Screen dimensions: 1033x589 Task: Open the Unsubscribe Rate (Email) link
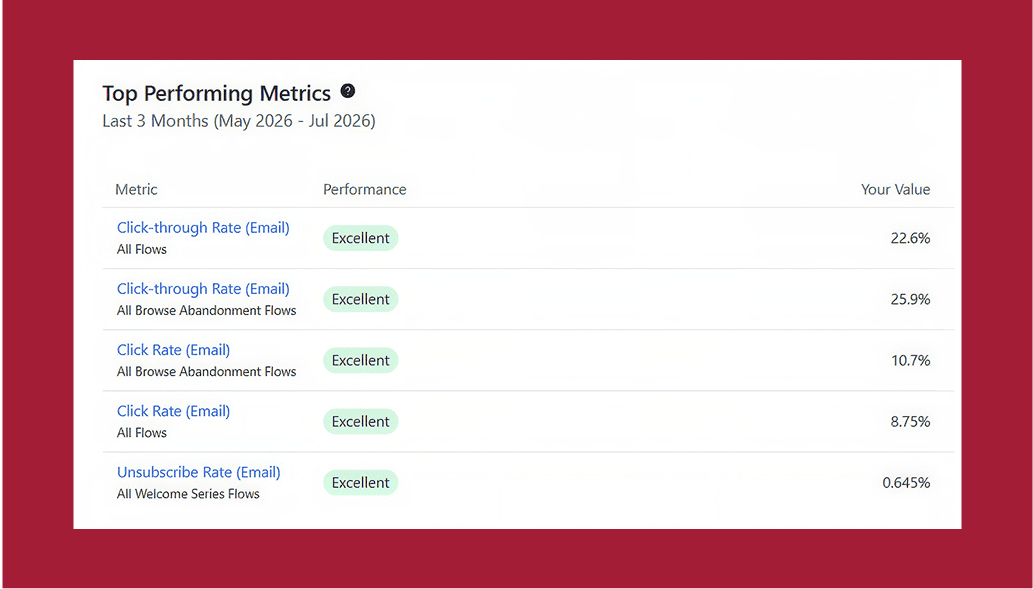tap(198, 472)
